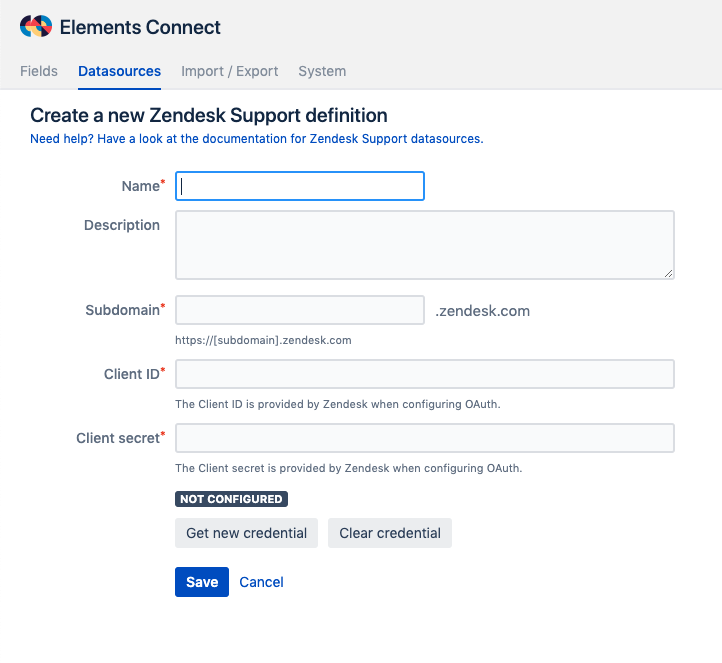The width and height of the screenshot is (722, 663).
Task: Click the Subdomain field label
Action: coord(122,310)
